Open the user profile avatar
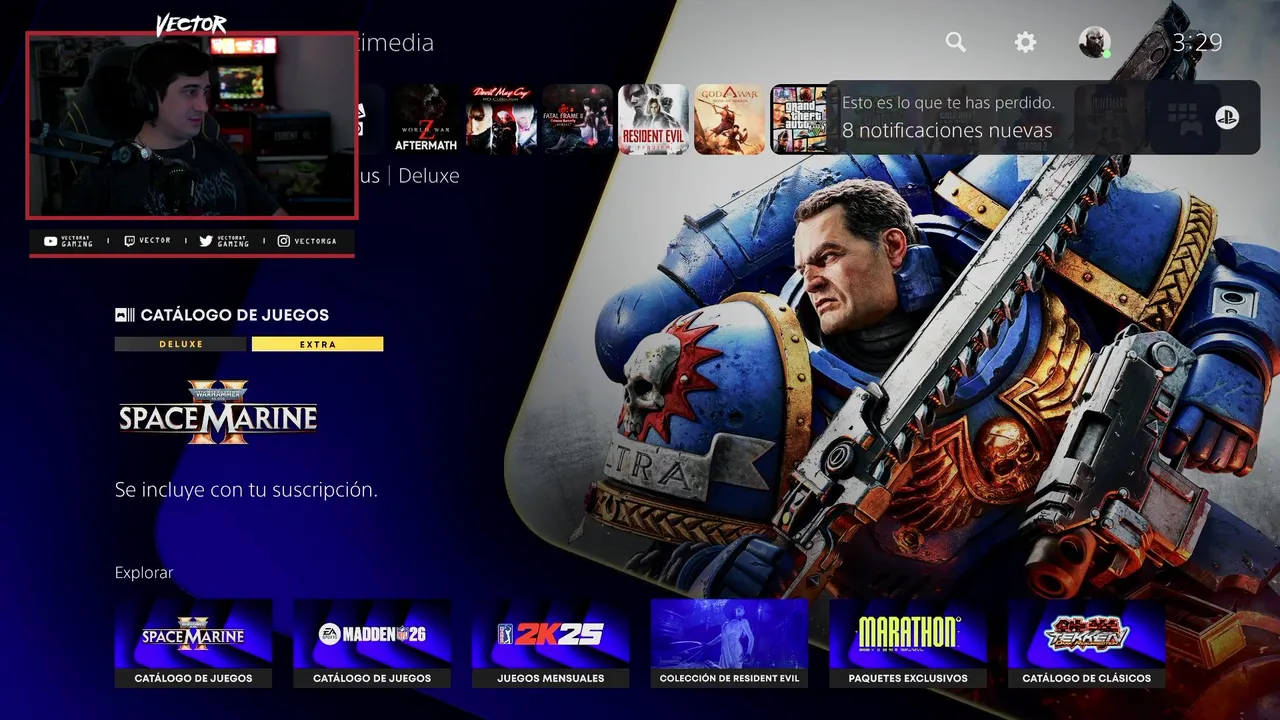This screenshot has height=720, width=1280. tap(1095, 42)
